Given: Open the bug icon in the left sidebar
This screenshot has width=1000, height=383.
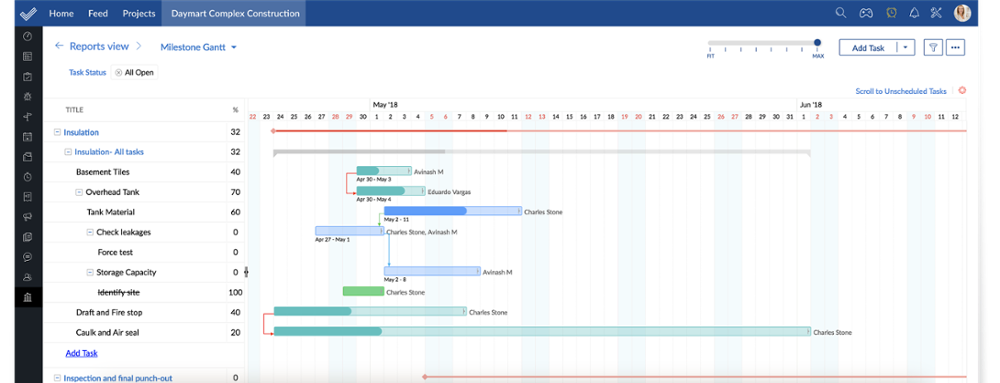Looking at the screenshot, I should pos(27,97).
